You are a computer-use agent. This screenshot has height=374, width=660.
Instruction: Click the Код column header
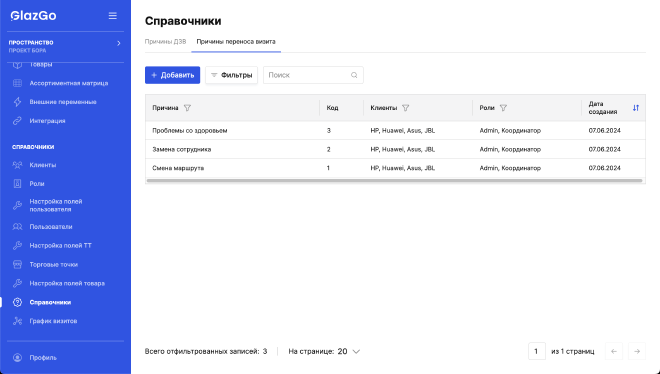(x=332, y=108)
